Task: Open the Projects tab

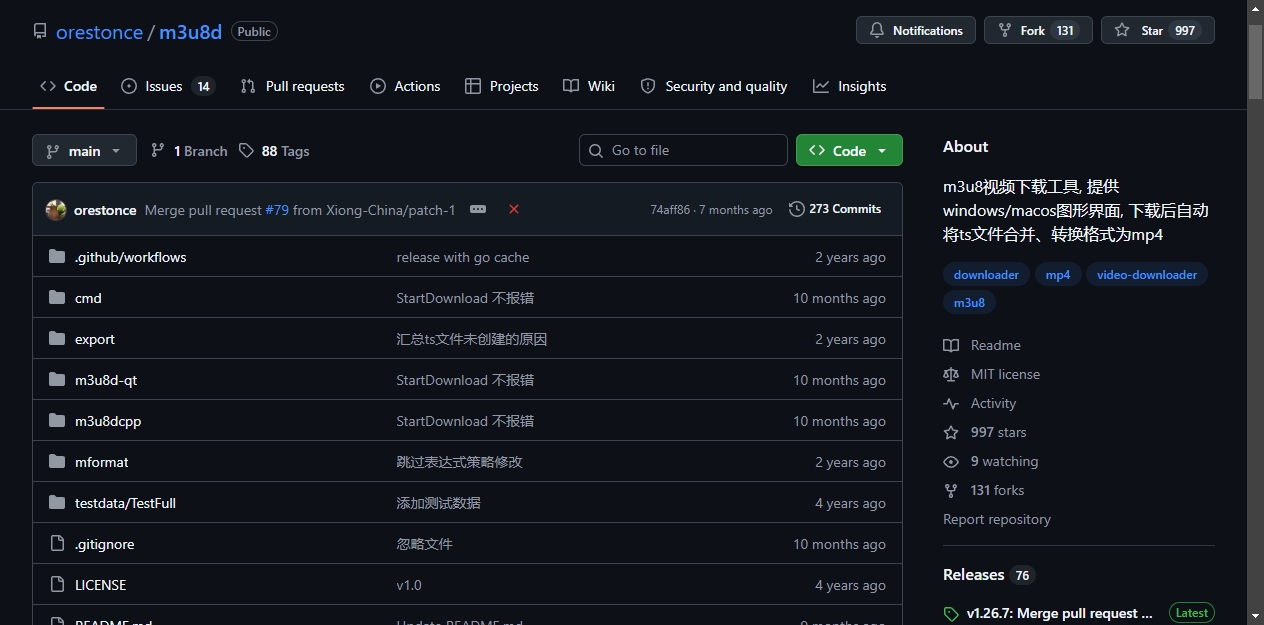Action: [502, 86]
